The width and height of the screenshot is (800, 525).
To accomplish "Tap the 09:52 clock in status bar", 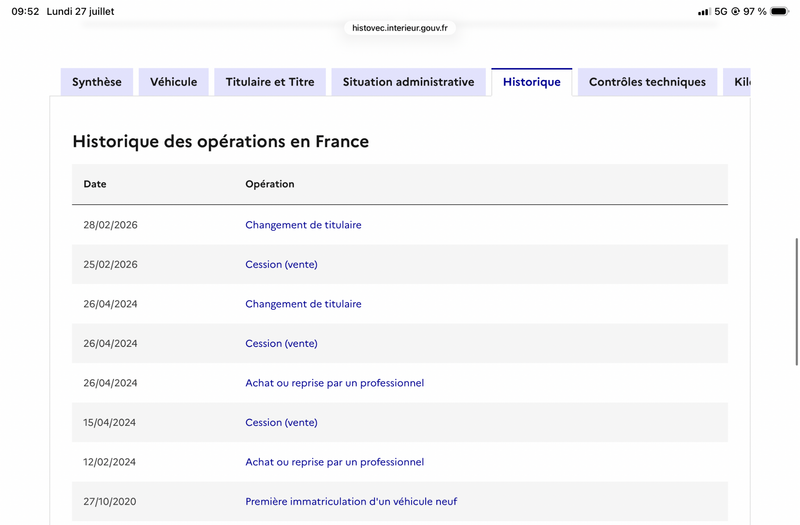I will (x=25, y=11).
